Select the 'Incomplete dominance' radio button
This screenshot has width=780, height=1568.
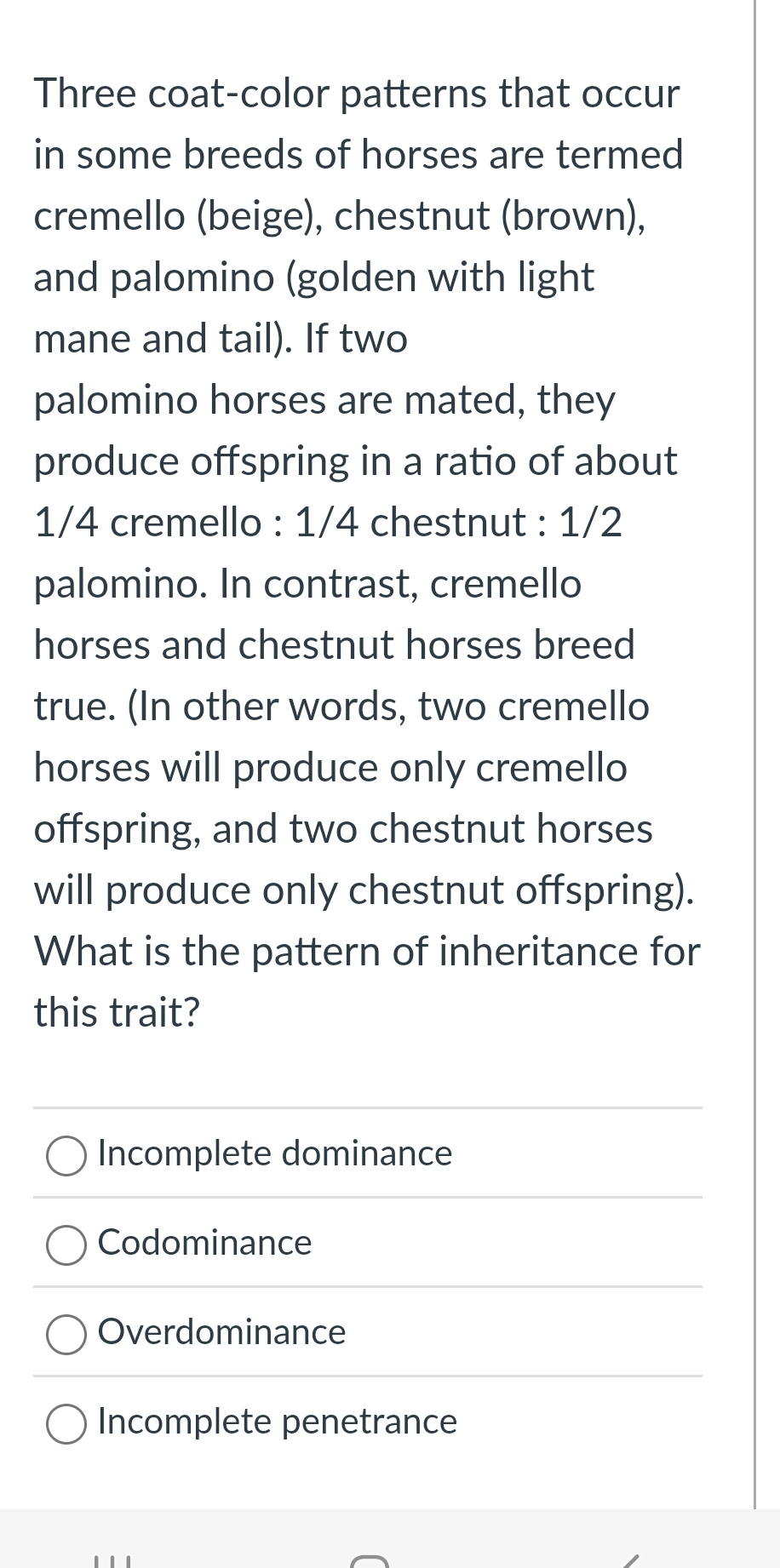pyautogui.click(x=66, y=1156)
